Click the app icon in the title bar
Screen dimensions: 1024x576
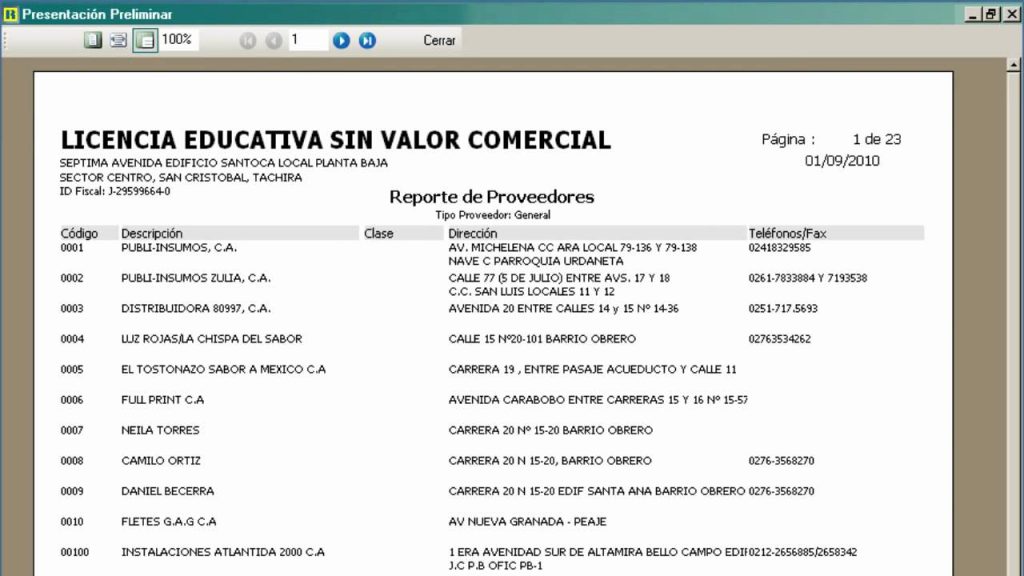tap(11, 14)
